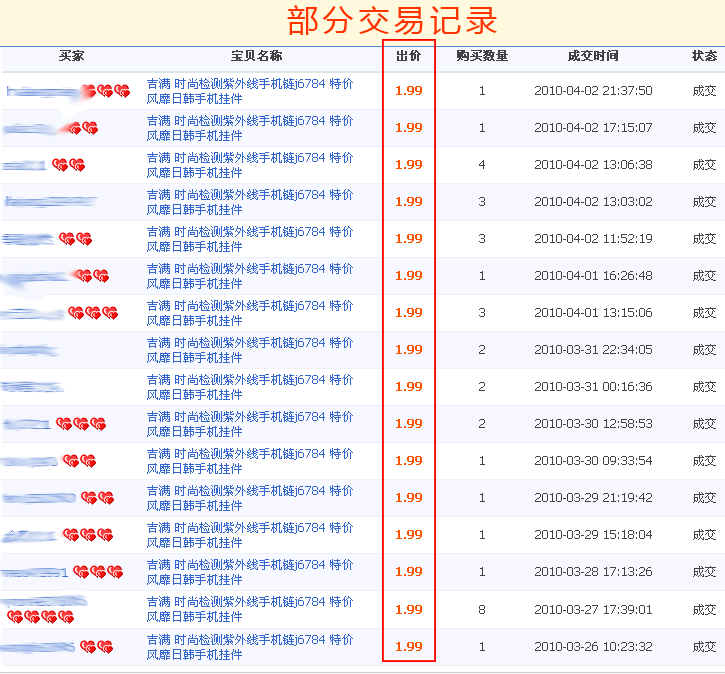Click the time 2010-04-02 21:37:50
This screenshot has height=674, width=725.
click(x=593, y=91)
